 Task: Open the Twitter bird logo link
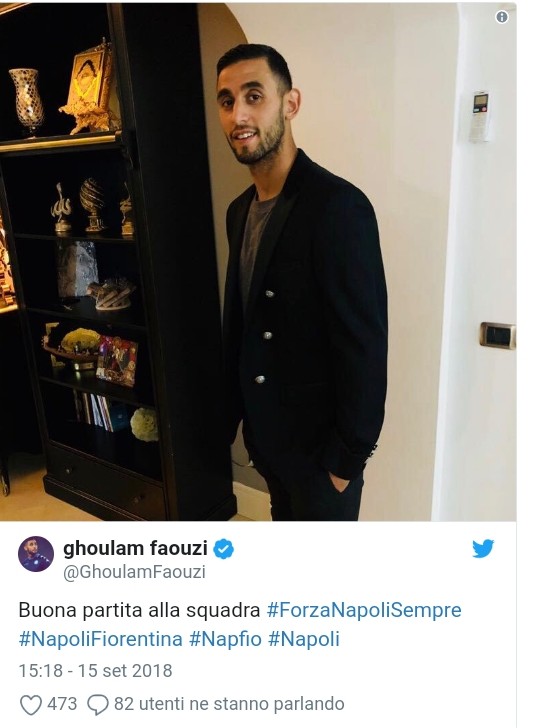483,548
